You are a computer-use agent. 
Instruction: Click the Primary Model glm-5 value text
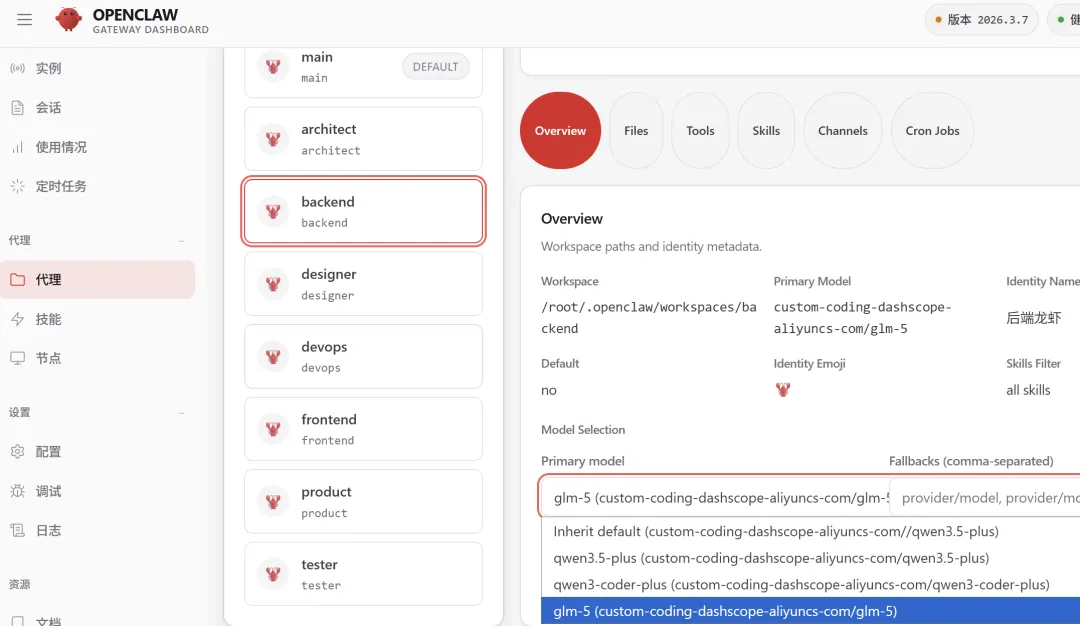point(862,317)
